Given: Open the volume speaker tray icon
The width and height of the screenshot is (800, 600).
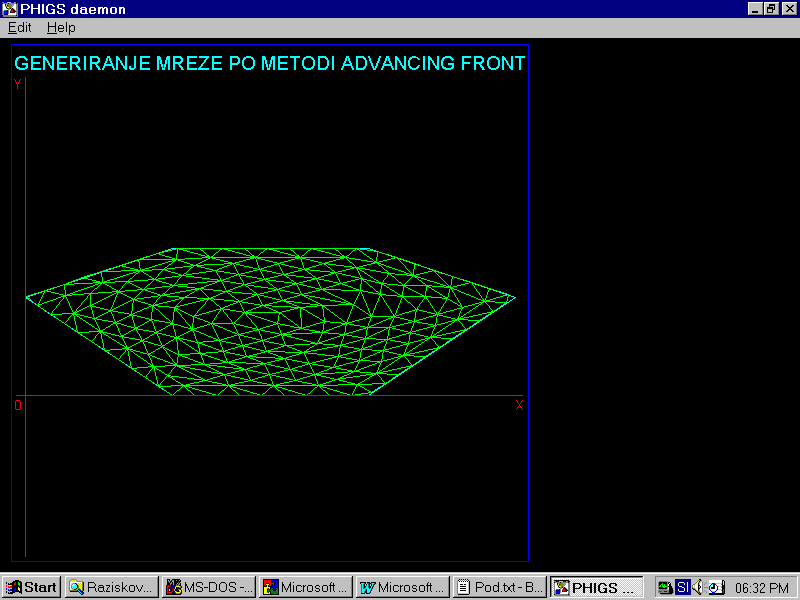Looking at the screenshot, I should pos(698,587).
